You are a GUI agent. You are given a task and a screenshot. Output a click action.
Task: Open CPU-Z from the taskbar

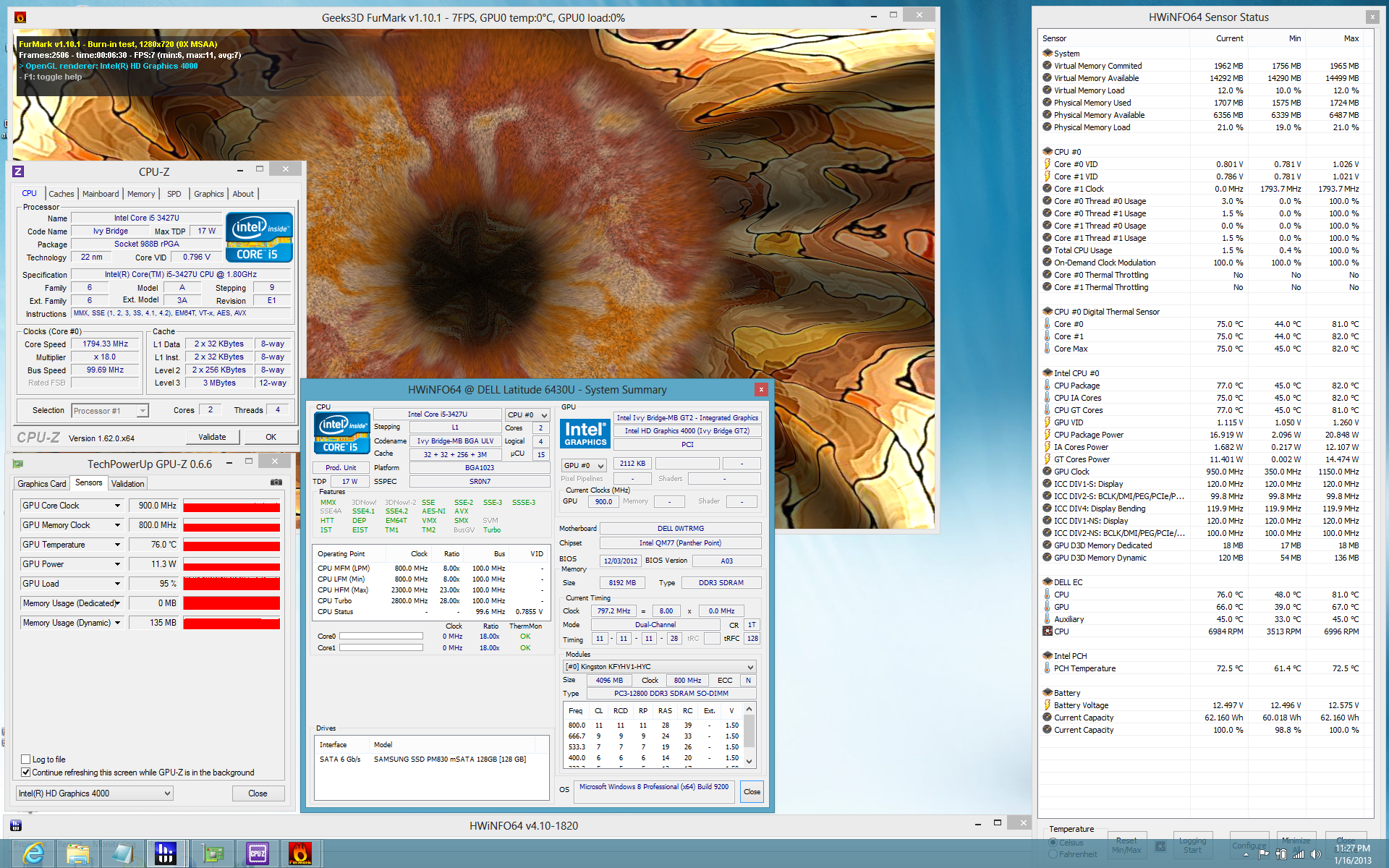pos(257,854)
